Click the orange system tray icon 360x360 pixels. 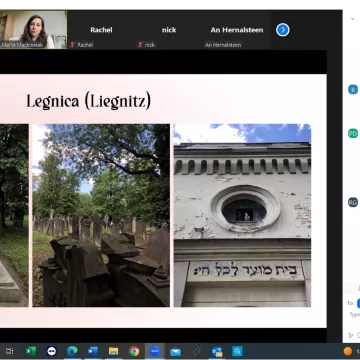click(x=348, y=351)
